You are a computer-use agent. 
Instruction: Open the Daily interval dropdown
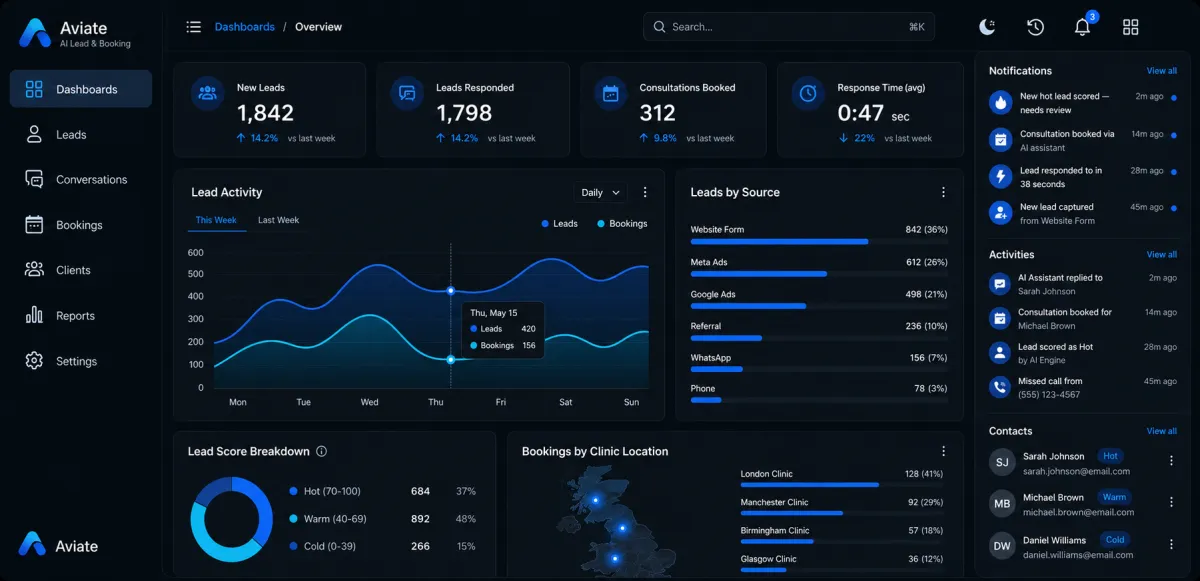point(600,192)
